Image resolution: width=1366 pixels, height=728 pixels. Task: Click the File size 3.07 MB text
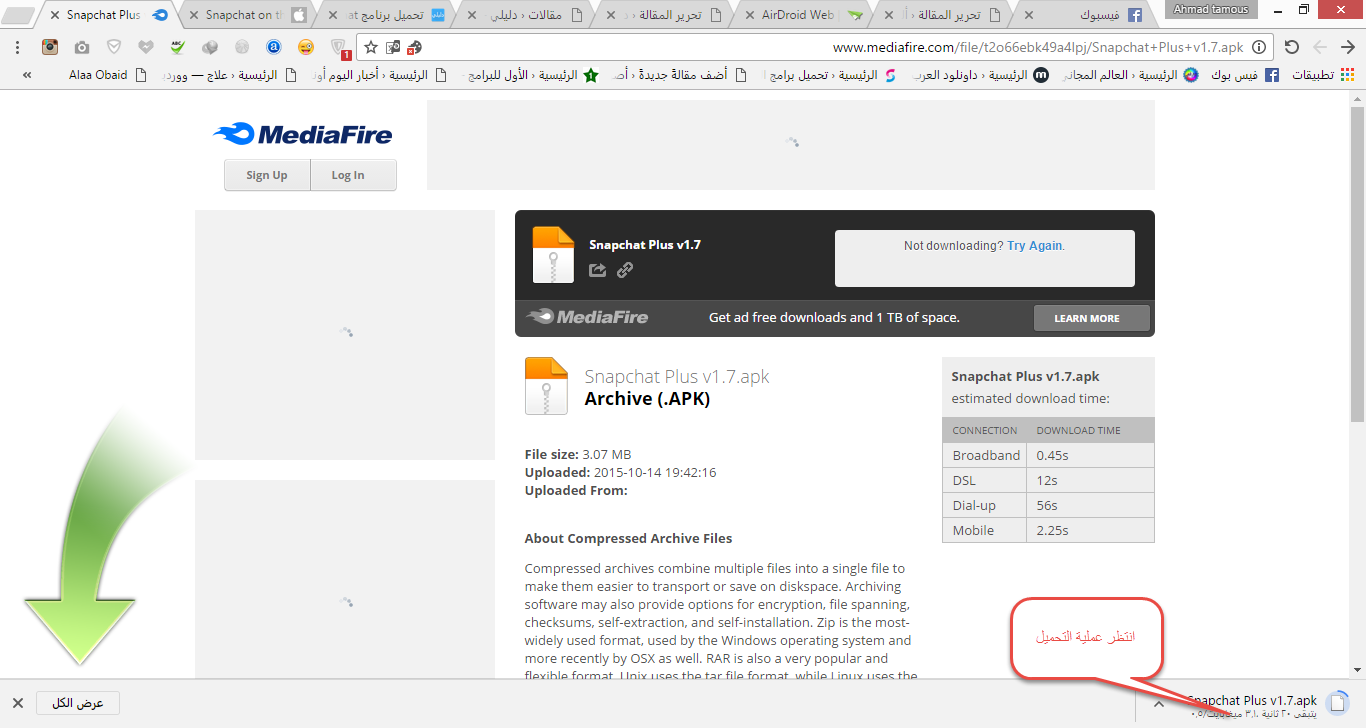578,454
